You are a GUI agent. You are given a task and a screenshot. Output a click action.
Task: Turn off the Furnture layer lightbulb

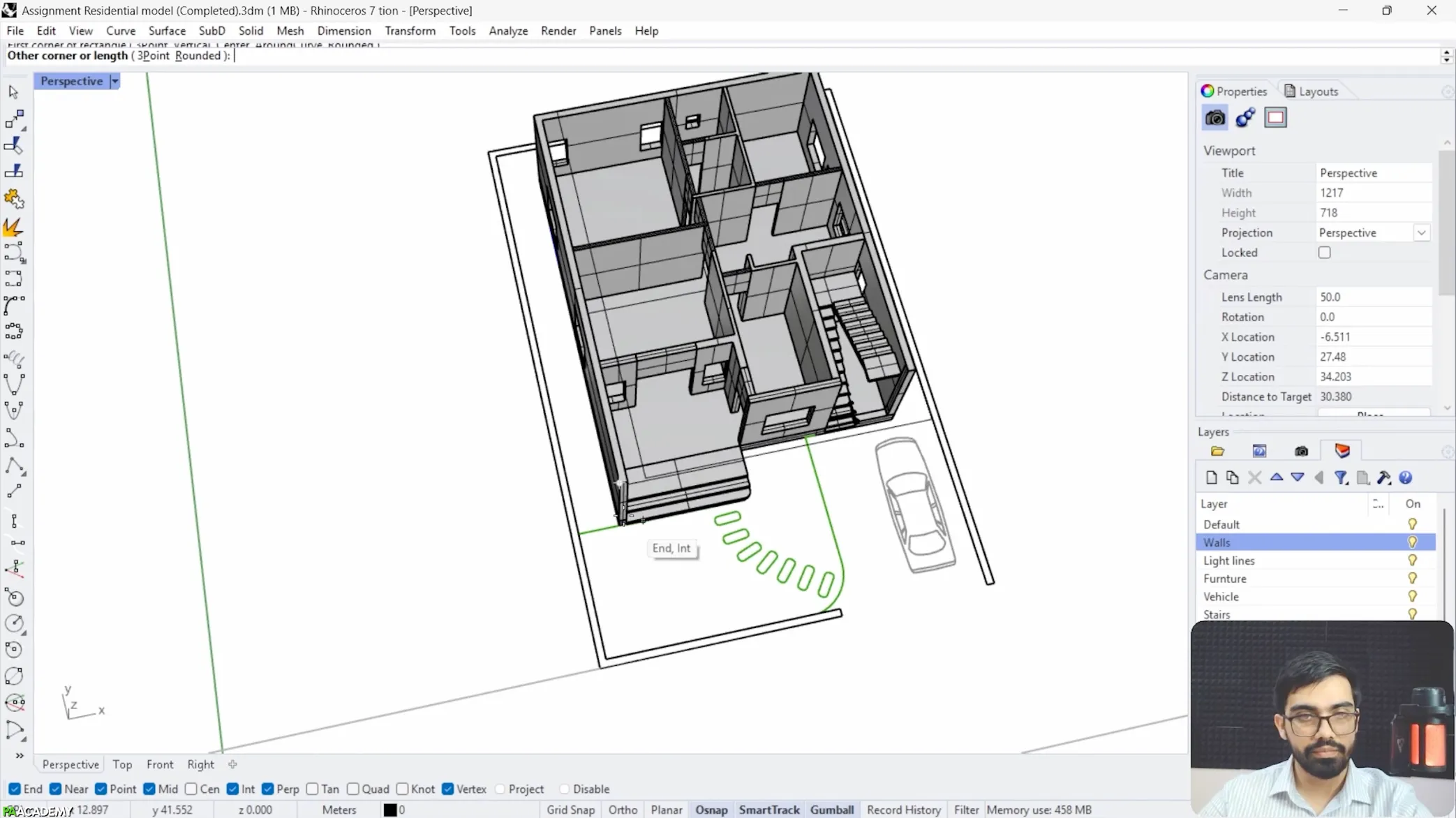point(1412,579)
